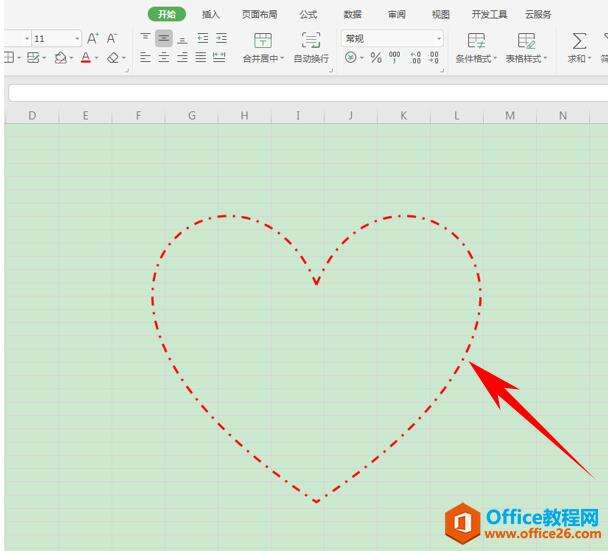608x551 pixels.
Task: Toggle the middle vertical align button
Action: [x=164, y=38]
